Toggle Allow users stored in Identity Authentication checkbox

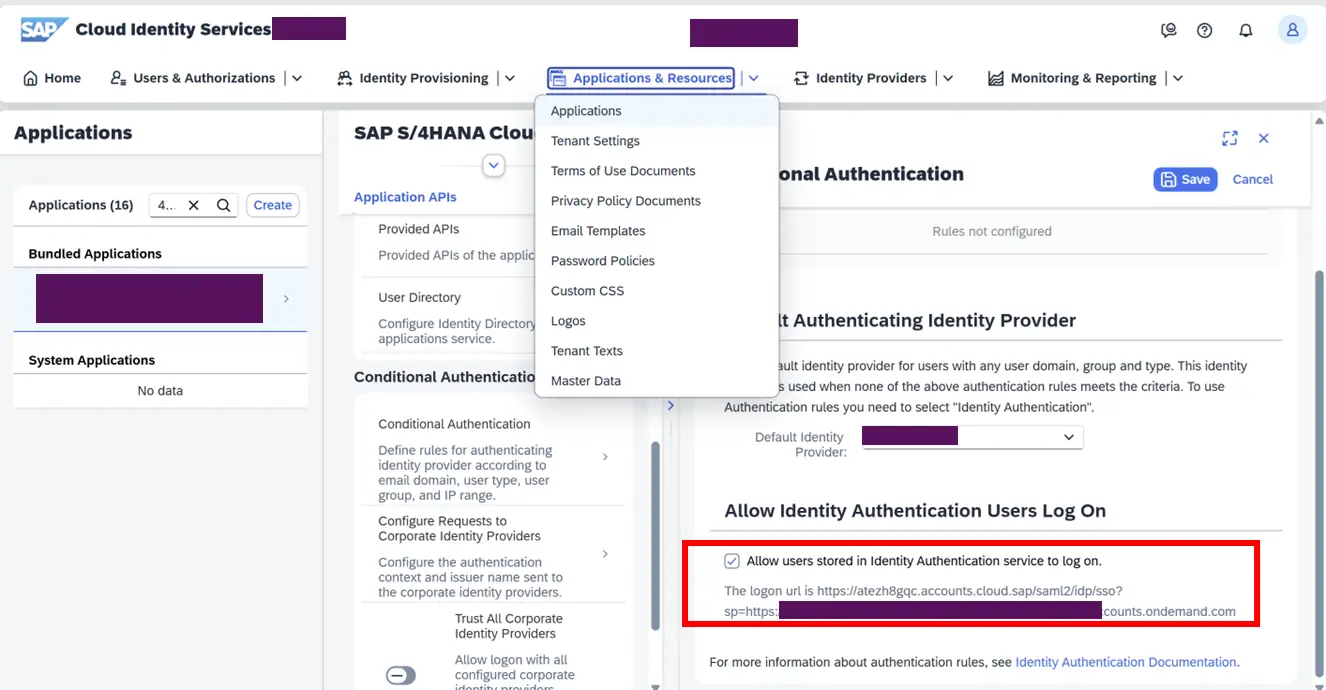pos(733,561)
